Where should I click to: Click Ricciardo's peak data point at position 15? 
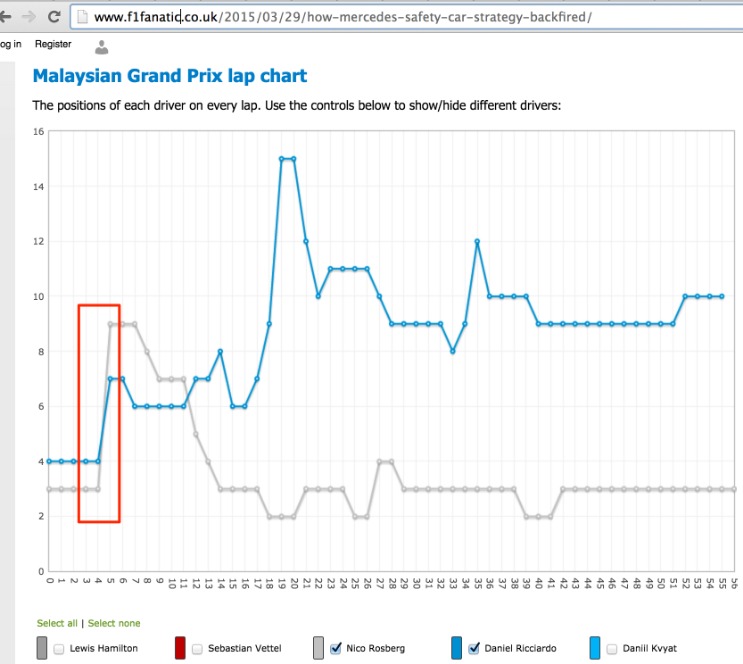282,158
